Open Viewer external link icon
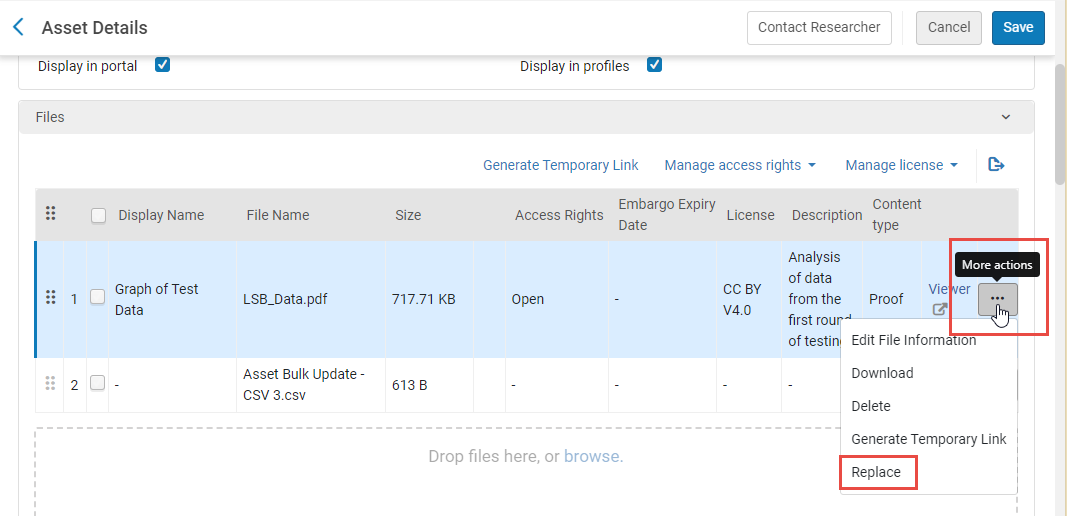 (x=940, y=310)
